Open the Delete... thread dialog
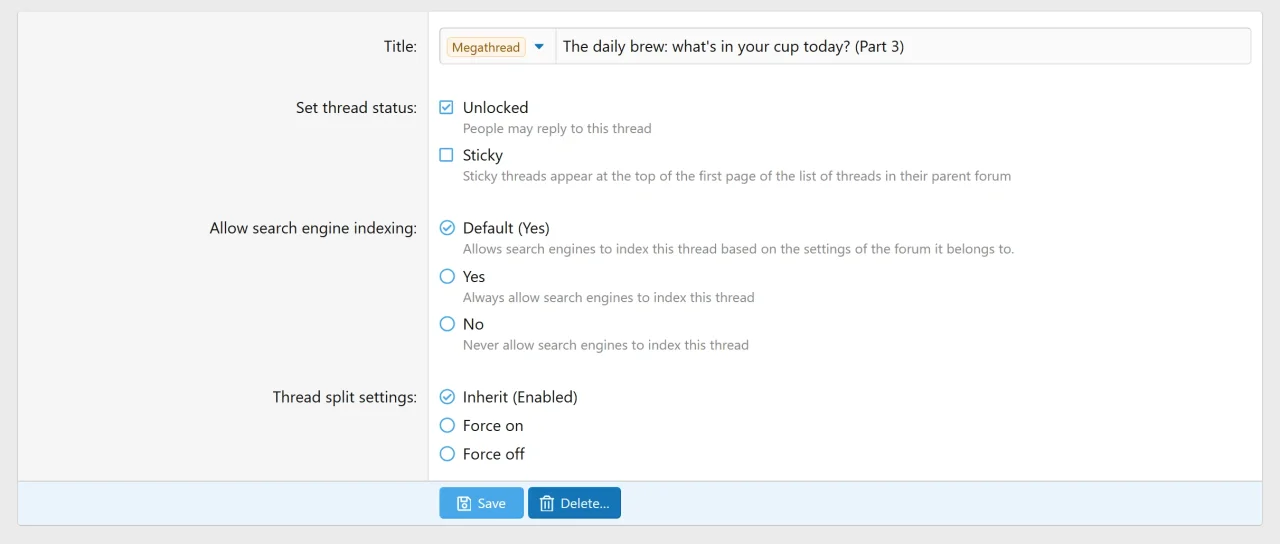This screenshot has width=1280, height=544. (574, 503)
